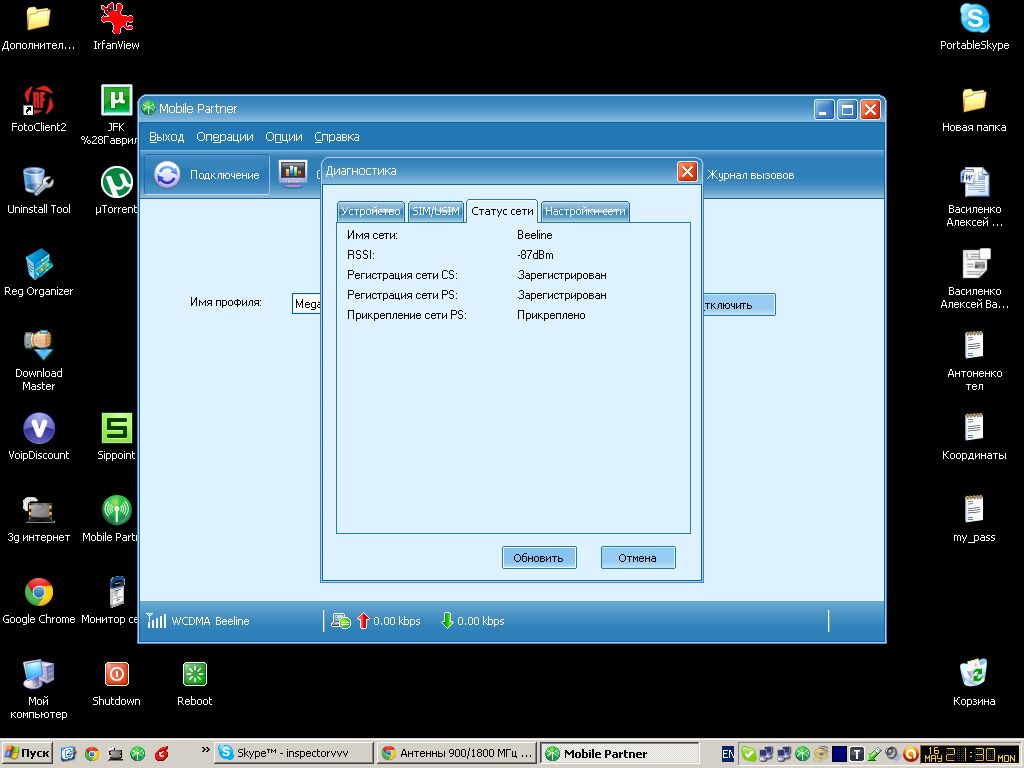Click the Reboot desktop icon

195,683
